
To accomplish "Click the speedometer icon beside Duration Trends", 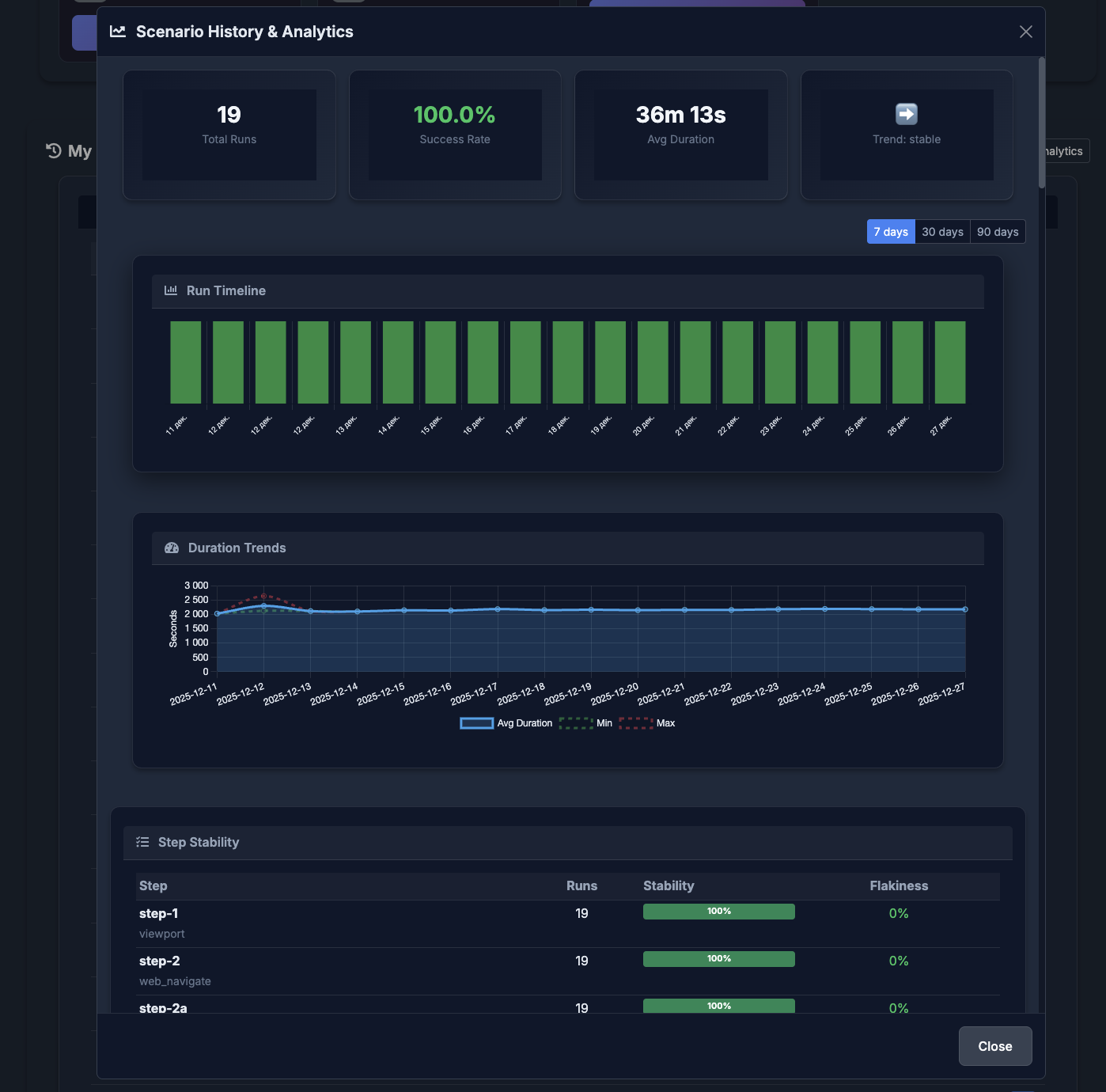I will point(172,547).
